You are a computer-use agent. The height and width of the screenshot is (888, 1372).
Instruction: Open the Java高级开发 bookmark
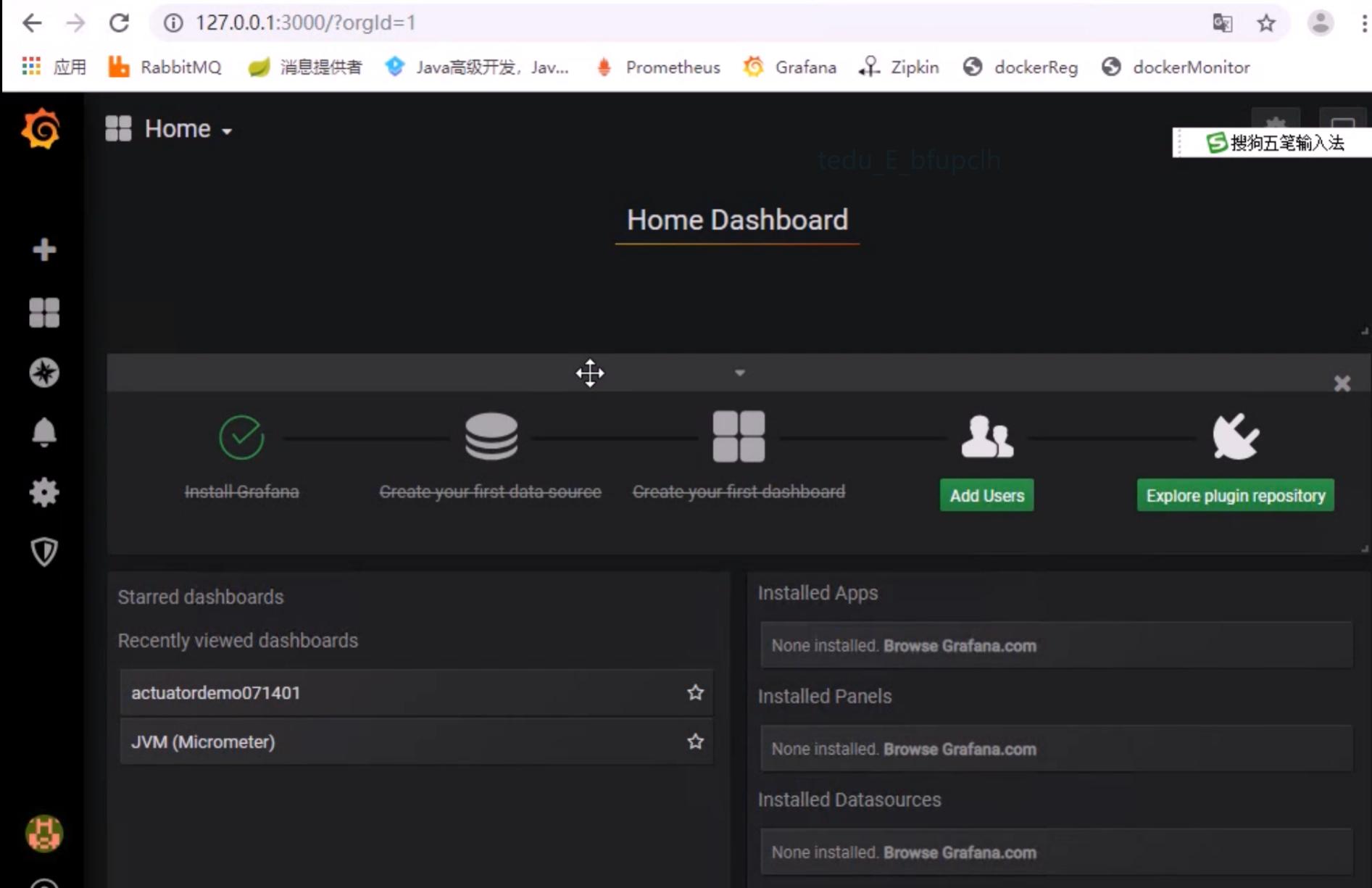(x=477, y=67)
